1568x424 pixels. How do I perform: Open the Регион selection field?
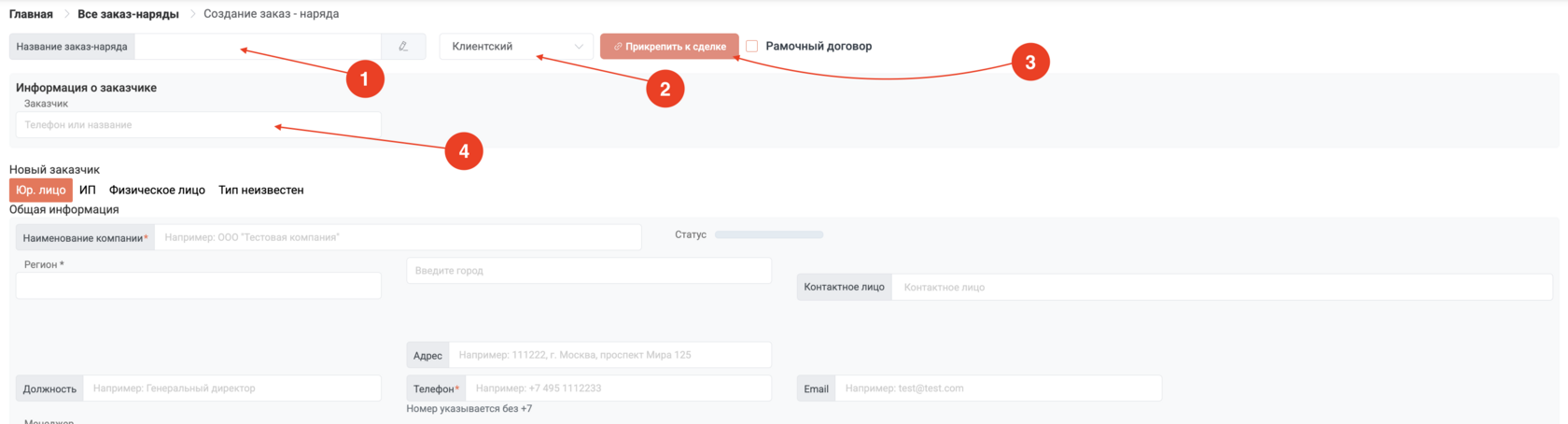199,286
